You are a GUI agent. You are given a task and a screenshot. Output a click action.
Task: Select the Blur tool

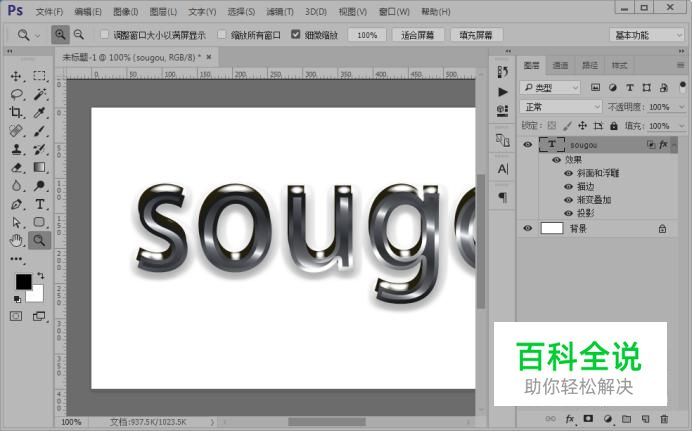[16, 186]
